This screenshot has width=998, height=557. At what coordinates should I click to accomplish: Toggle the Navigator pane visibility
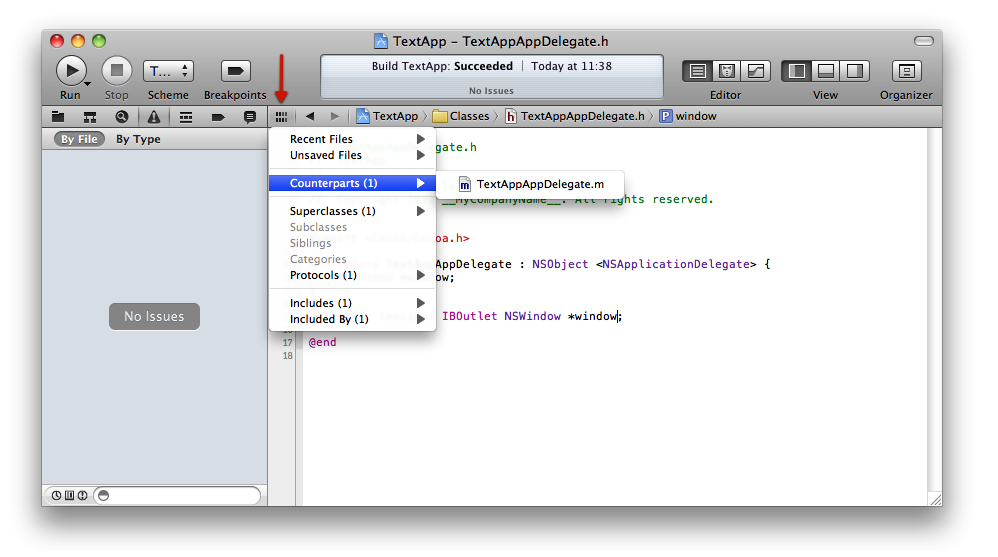[796, 71]
